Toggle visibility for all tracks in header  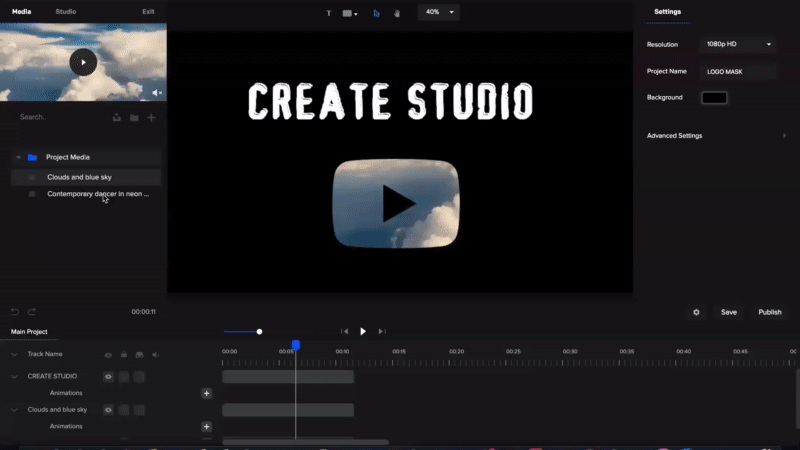pos(108,355)
